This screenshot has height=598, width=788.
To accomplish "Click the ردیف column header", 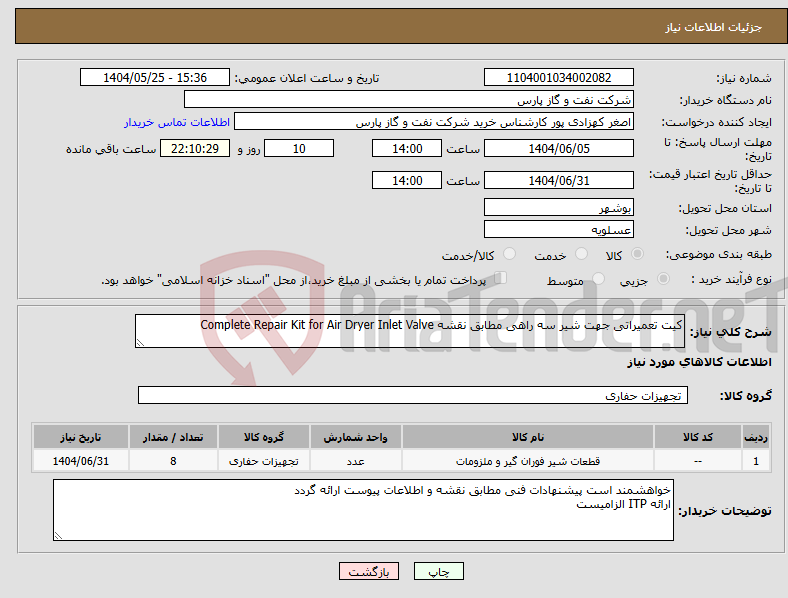I will [756, 437].
